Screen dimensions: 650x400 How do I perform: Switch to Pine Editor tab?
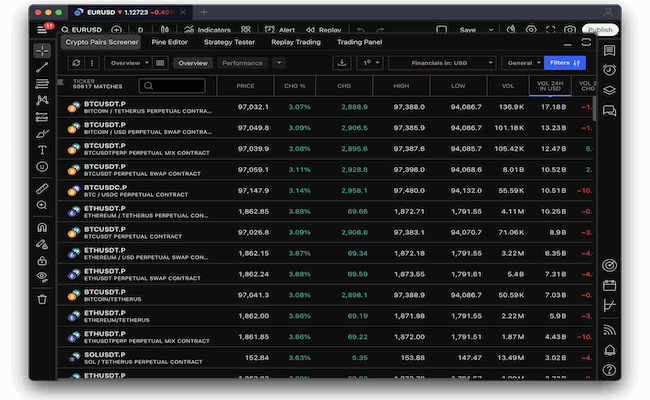coord(170,42)
